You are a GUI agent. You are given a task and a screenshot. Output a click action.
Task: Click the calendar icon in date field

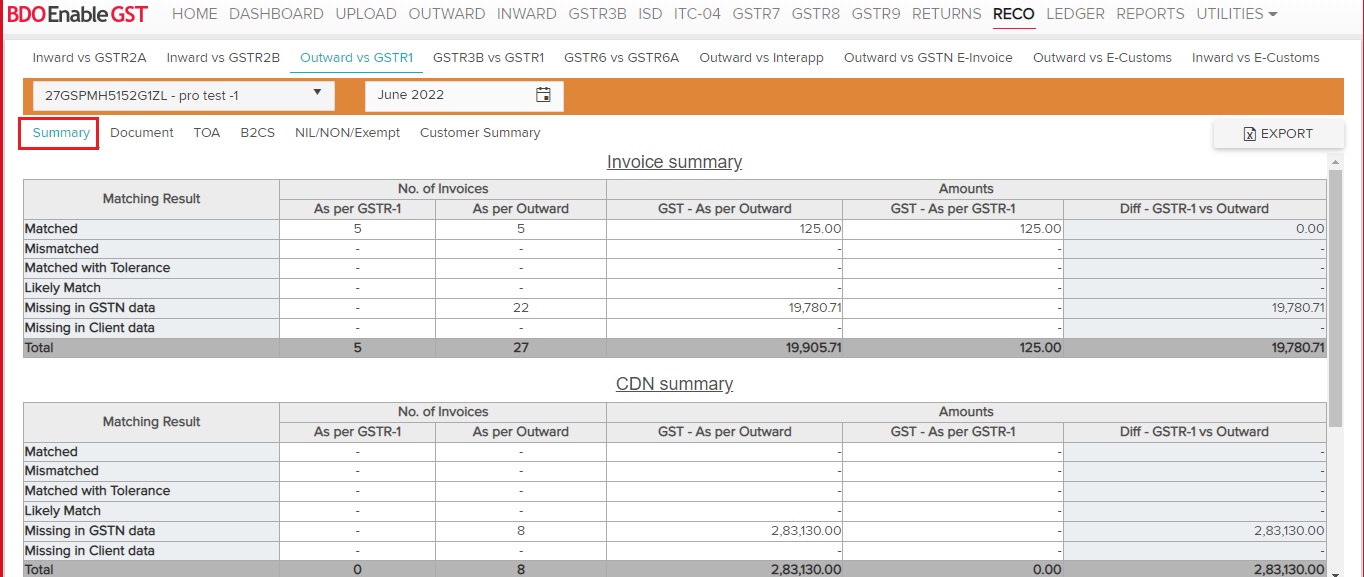point(543,95)
